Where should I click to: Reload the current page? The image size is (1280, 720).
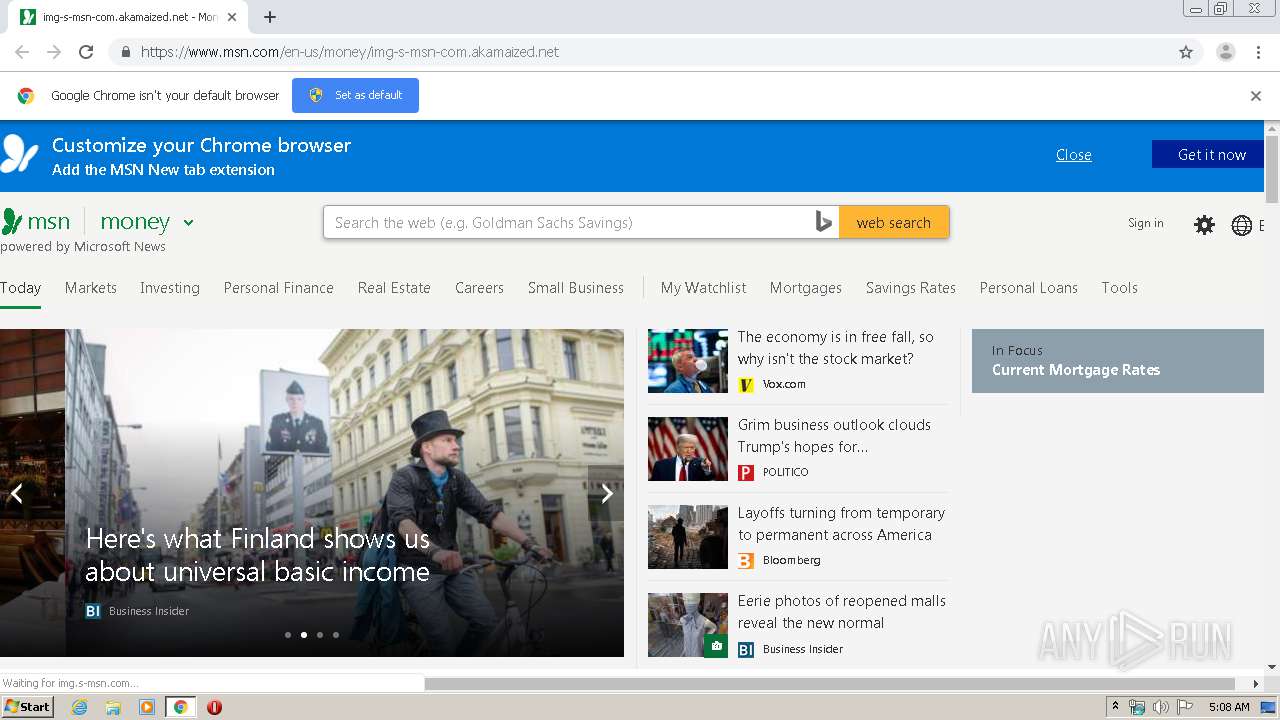click(x=86, y=52)
